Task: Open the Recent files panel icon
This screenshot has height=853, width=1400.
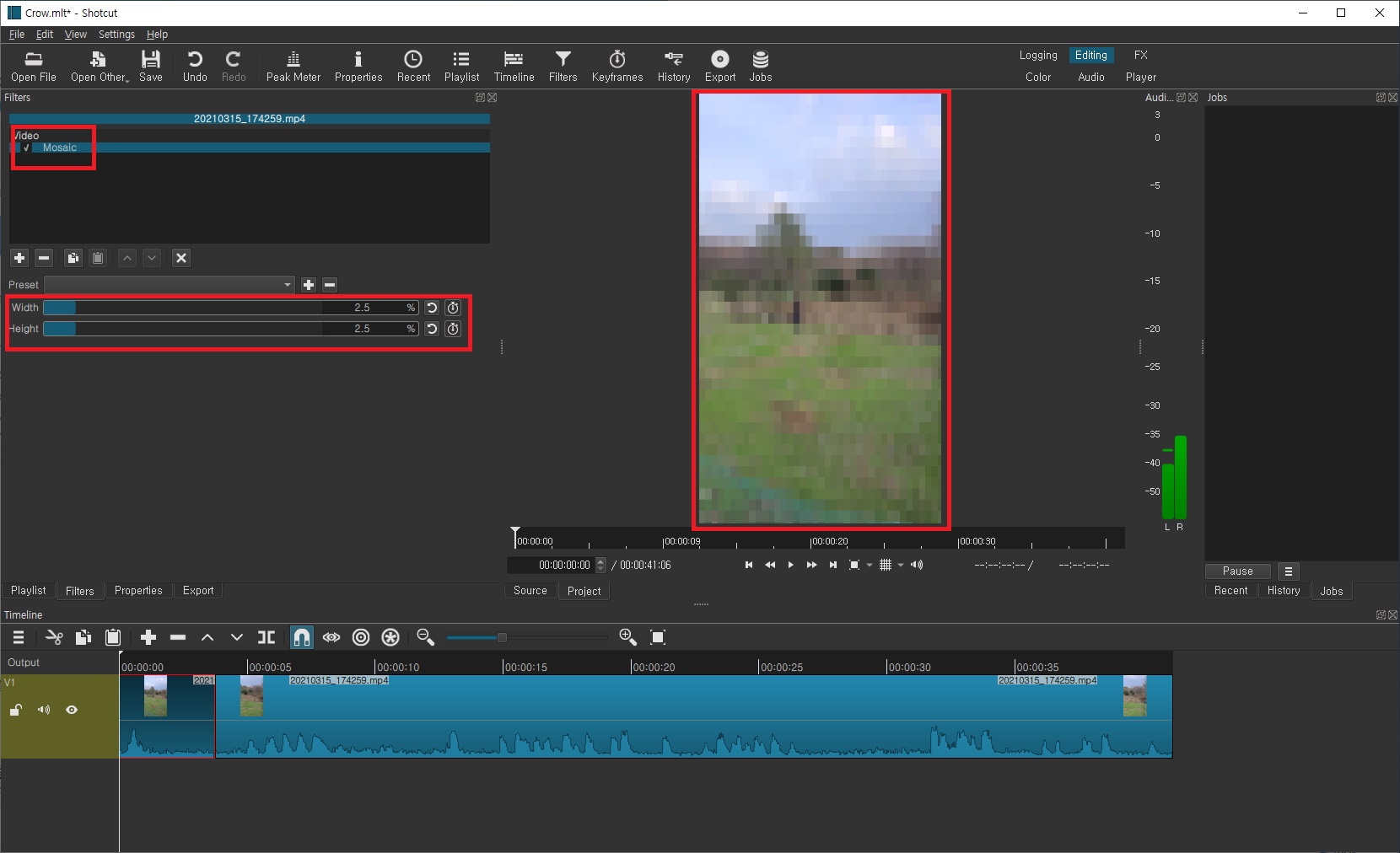Action: (x=413, y=67)
